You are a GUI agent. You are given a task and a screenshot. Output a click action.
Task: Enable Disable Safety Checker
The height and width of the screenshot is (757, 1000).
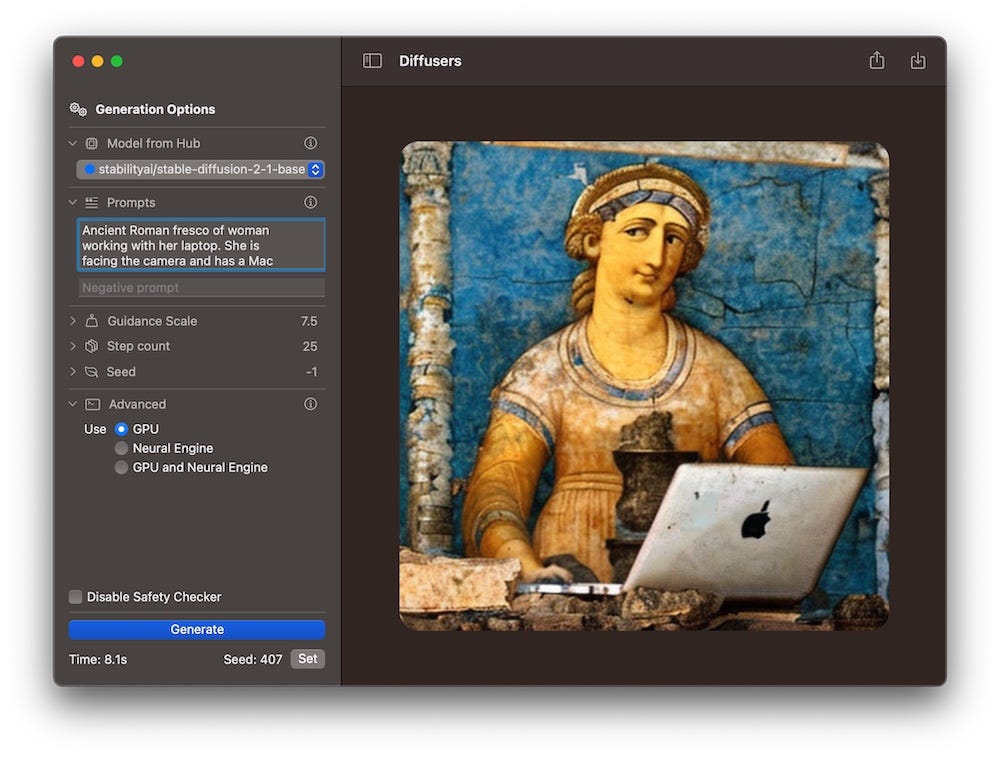(x=75, y=596)
